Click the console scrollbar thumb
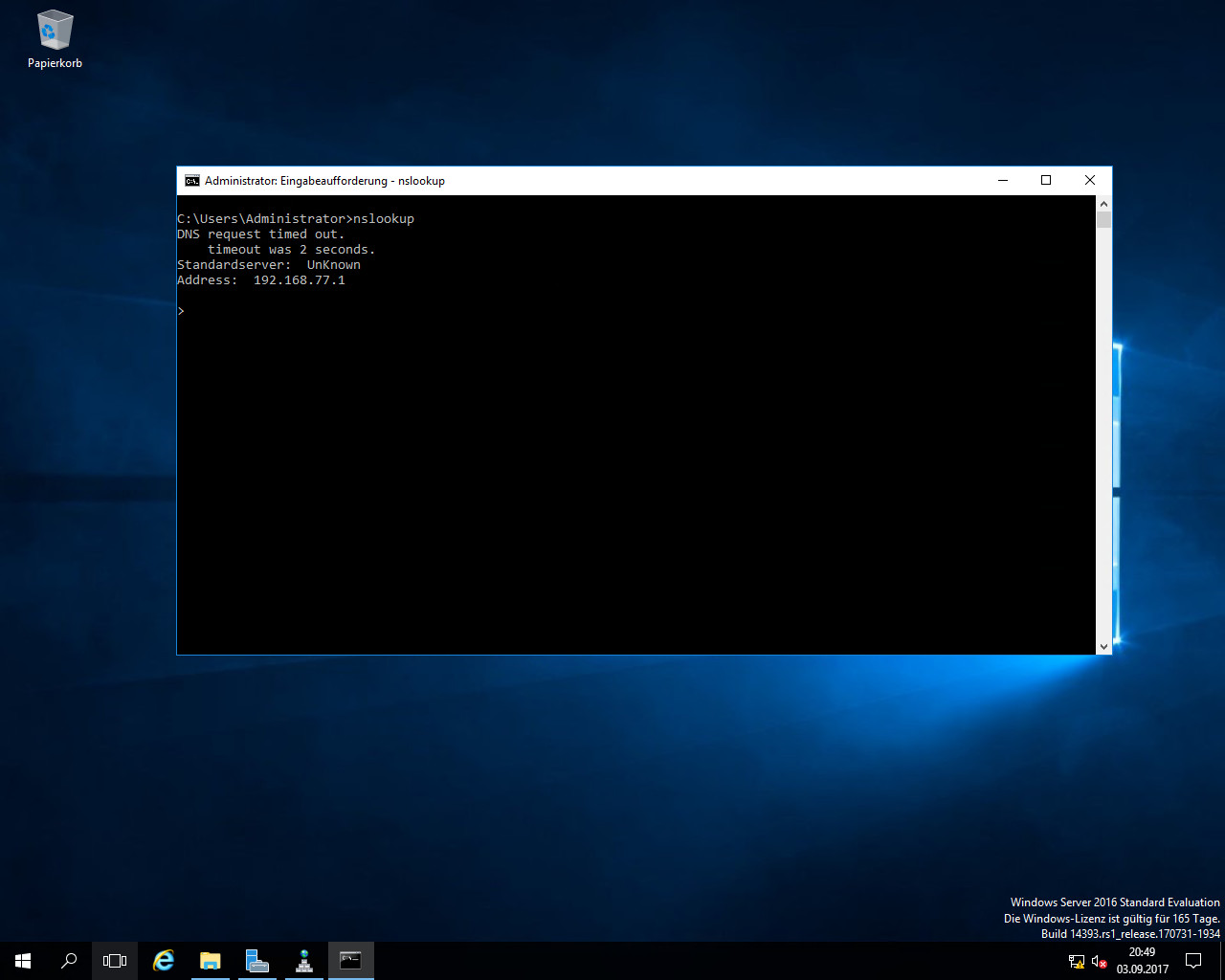This screenshot has width=1225, height=980. pyautogui.click(x=1103, y=220)
